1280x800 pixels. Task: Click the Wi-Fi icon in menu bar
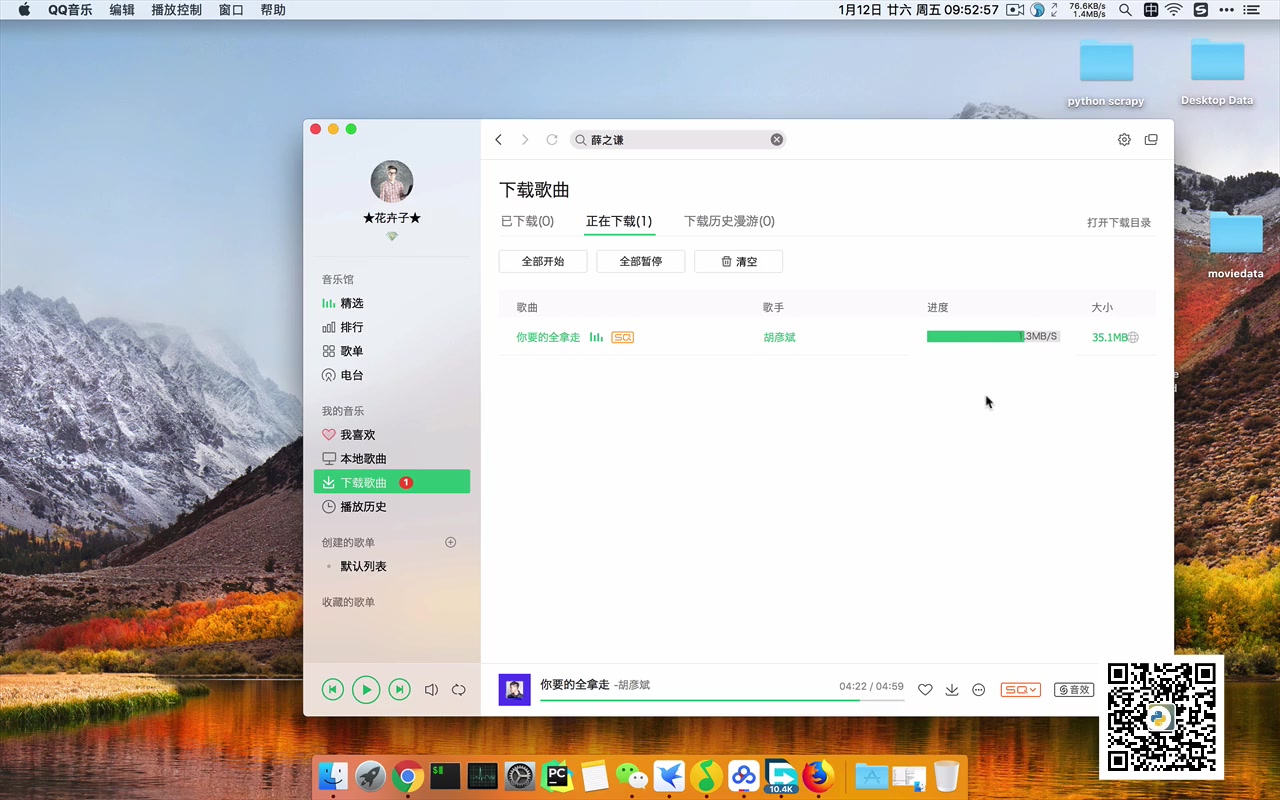tap(1174, 10)
